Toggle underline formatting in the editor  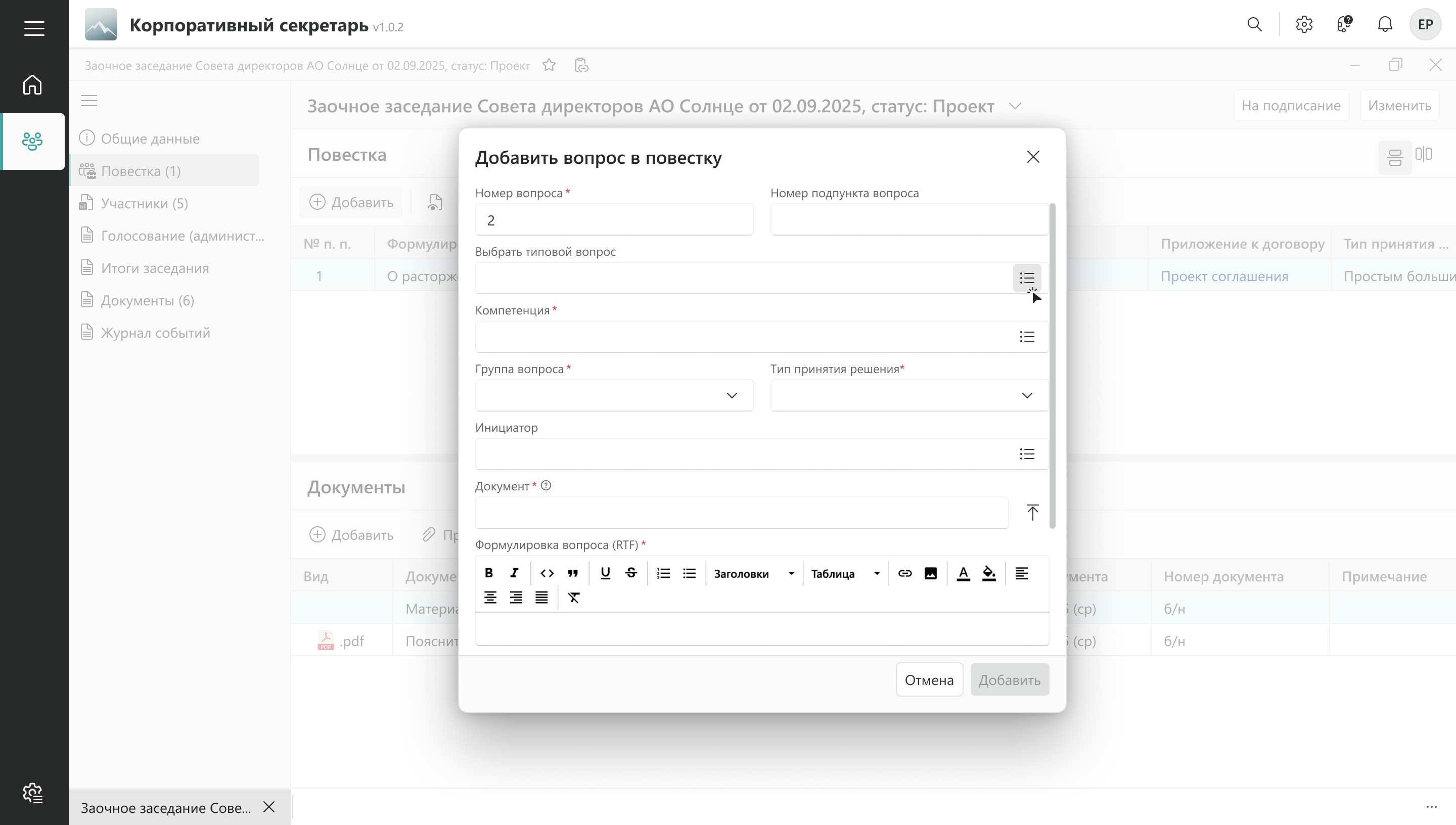(605, 573)
